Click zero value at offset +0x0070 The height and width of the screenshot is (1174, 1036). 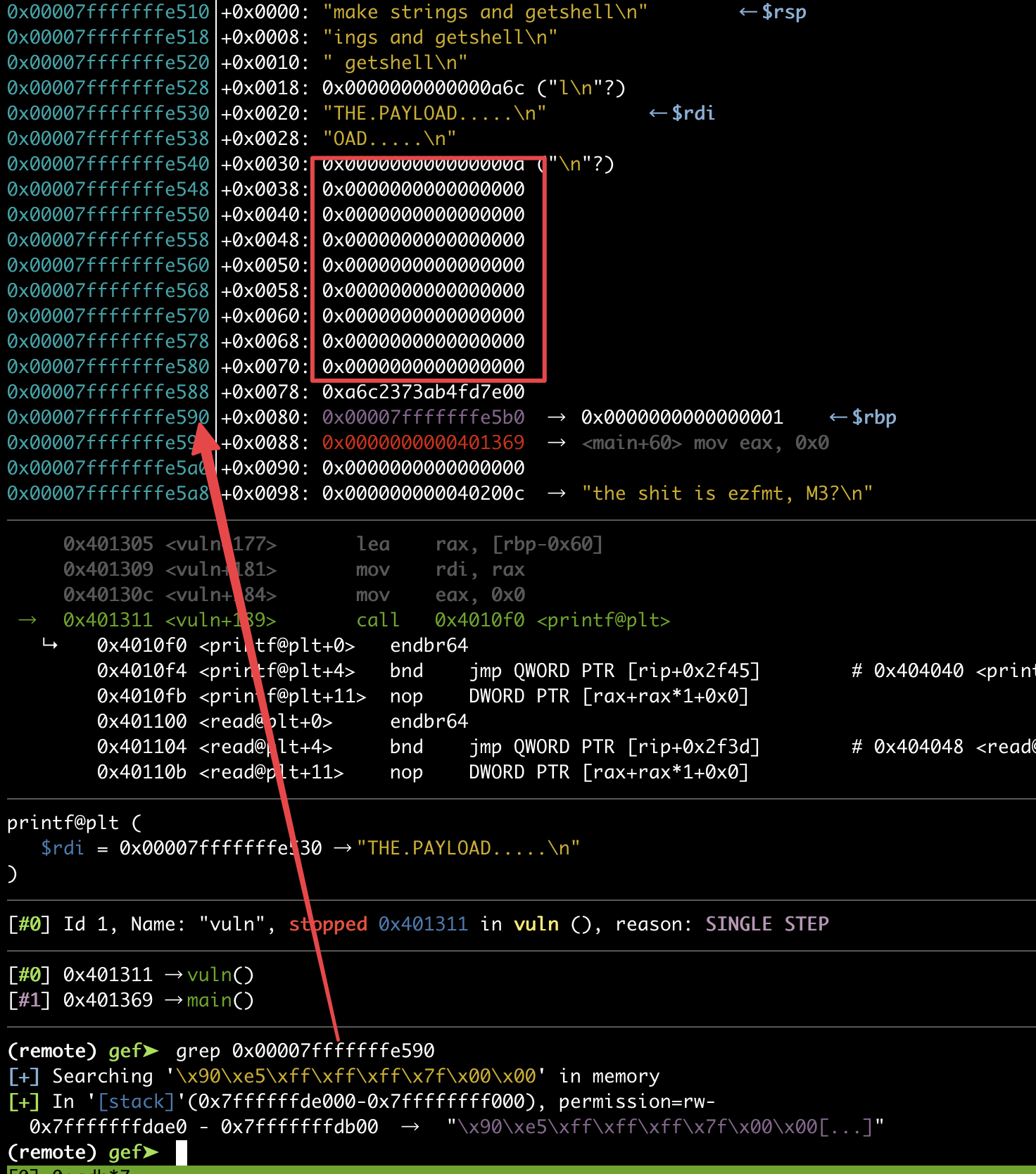(x=423, y=367)
